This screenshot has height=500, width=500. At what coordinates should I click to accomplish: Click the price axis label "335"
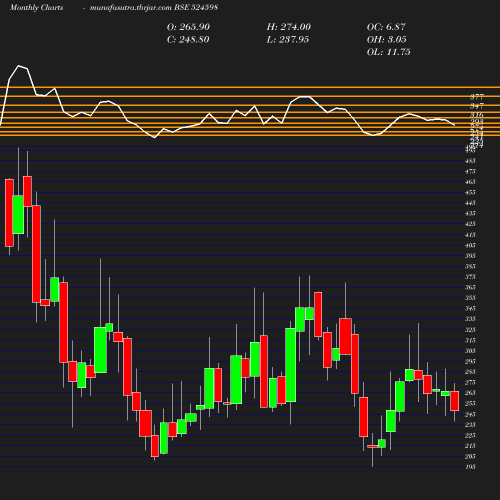pos(470,319)
